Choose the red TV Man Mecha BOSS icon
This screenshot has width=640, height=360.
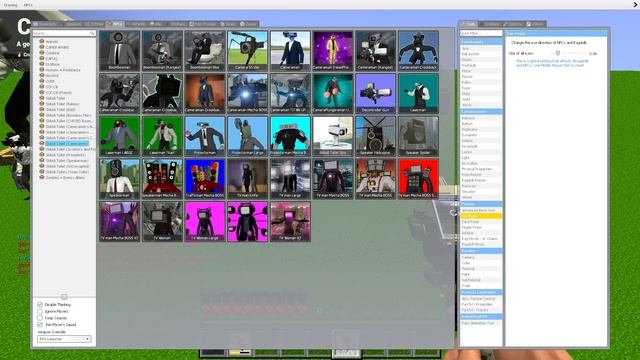coord(418,179)
